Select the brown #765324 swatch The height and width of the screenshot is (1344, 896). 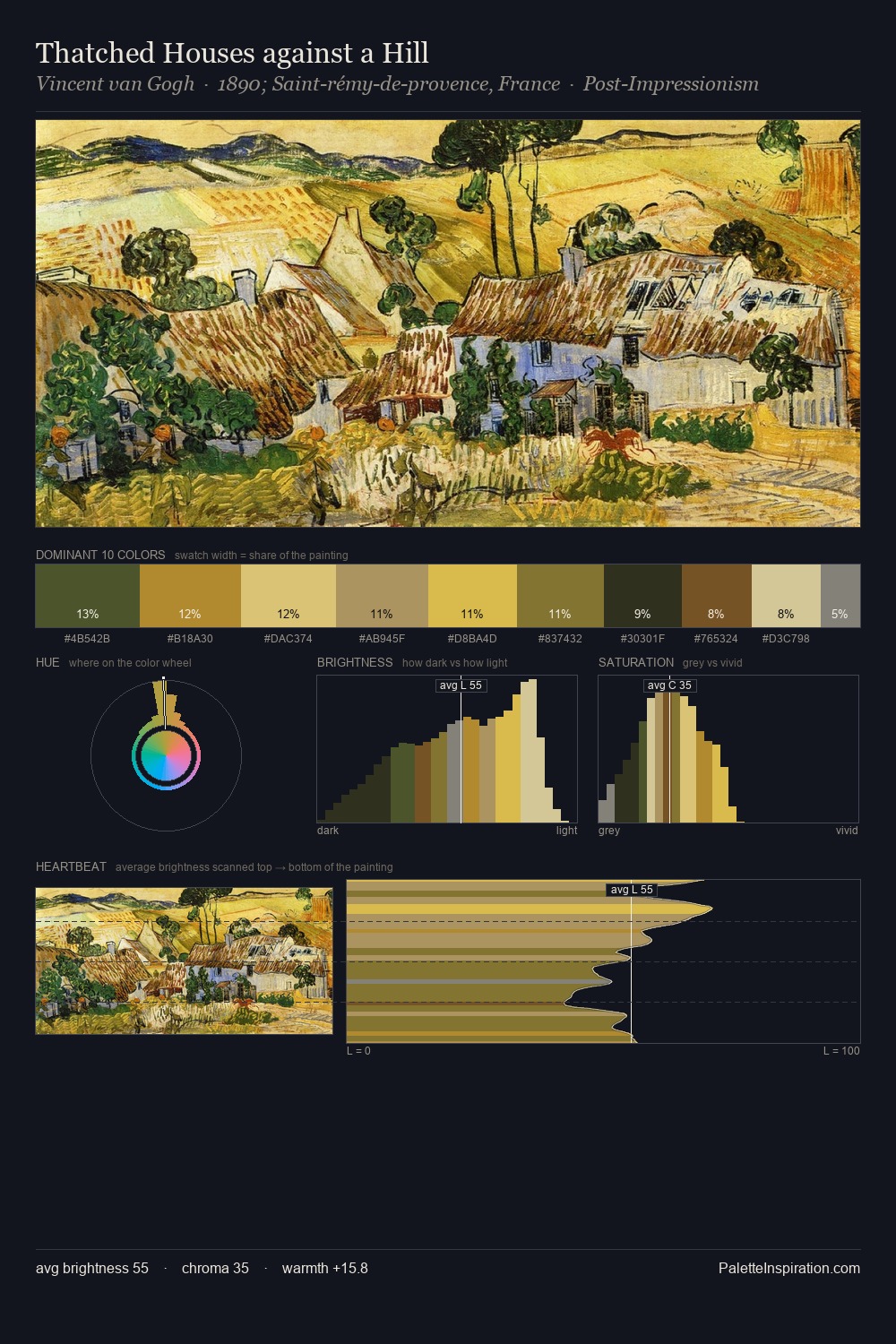pos(716,596)
